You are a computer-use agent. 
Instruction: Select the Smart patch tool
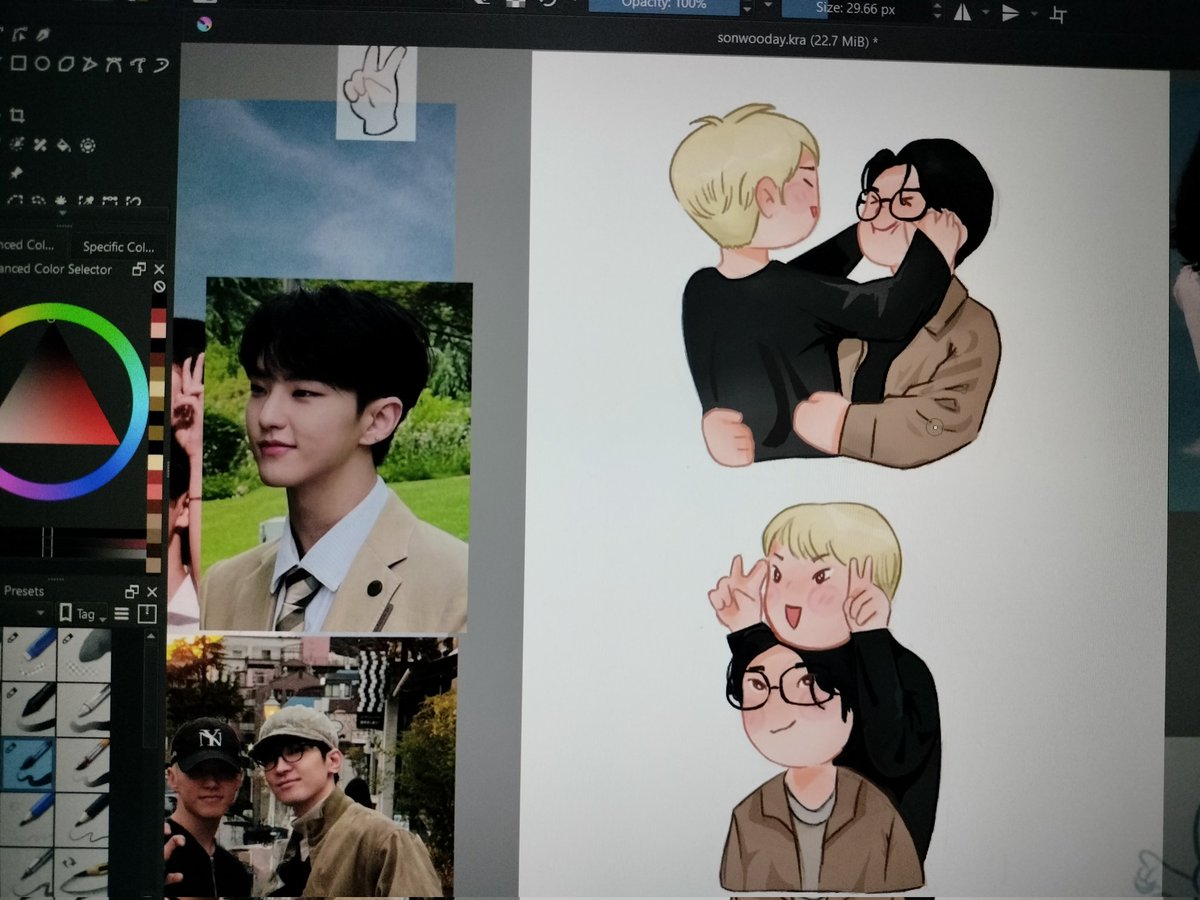click(x=40, y=145)
